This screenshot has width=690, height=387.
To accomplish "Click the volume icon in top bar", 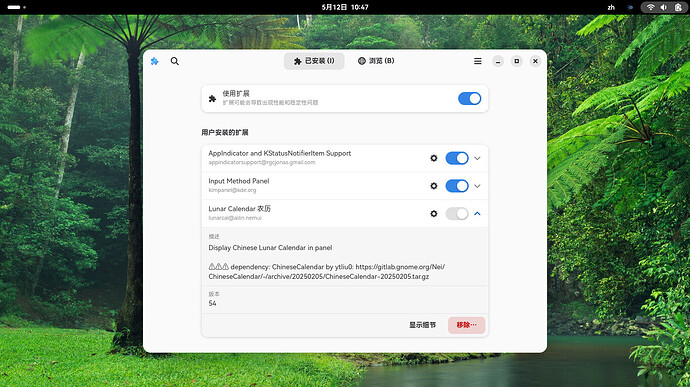I will pyautogui.click(x=664, y=7).
